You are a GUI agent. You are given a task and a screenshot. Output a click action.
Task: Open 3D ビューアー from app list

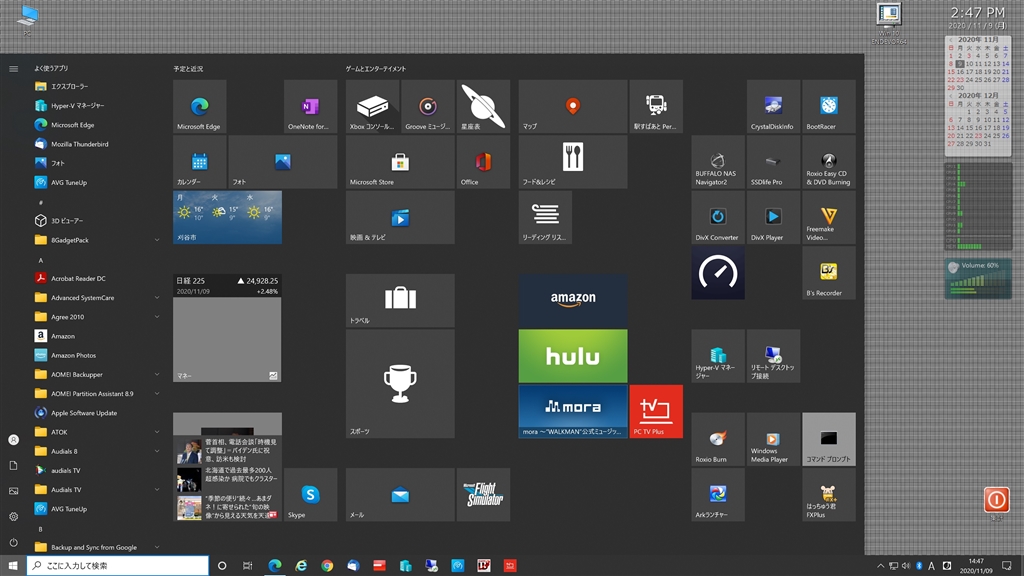pos(98,221)
